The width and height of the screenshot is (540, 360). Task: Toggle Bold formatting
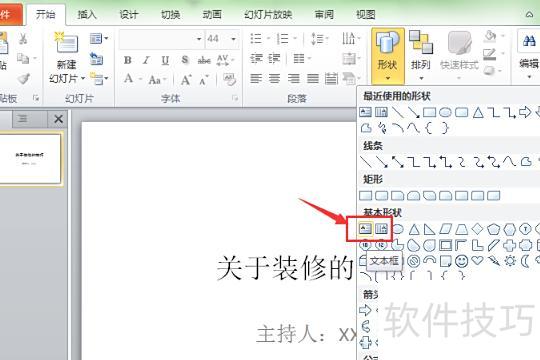[128, 60]
